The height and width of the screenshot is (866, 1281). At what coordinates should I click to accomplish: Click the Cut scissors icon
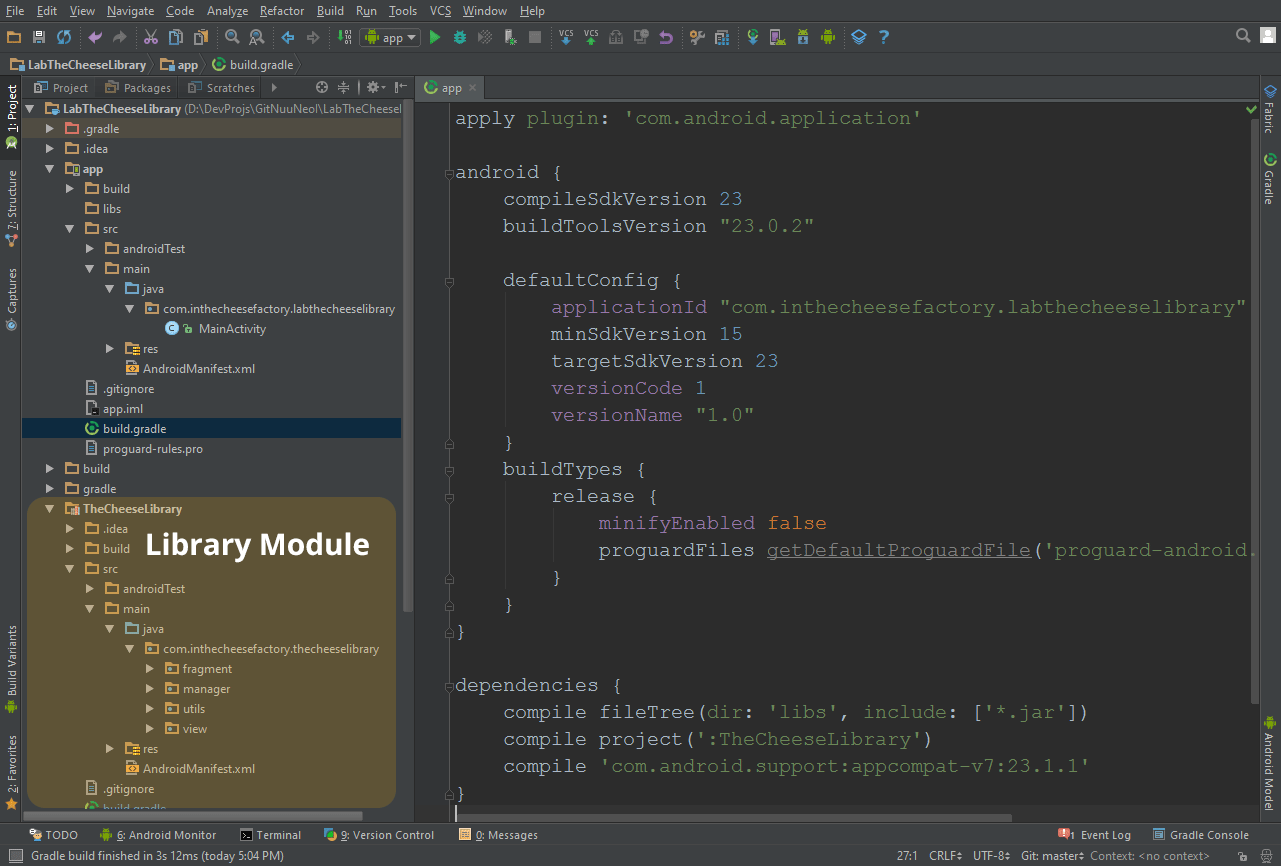151,37
